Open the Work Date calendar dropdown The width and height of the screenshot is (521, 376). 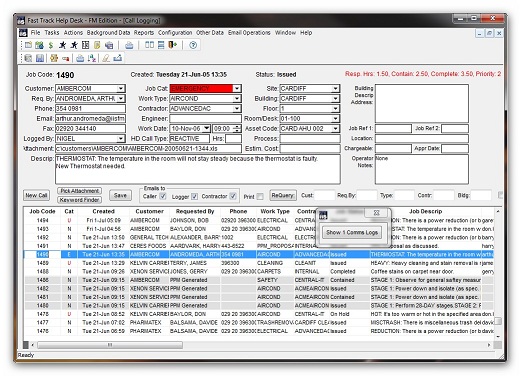pyautogui.click(x=207, y=128)
